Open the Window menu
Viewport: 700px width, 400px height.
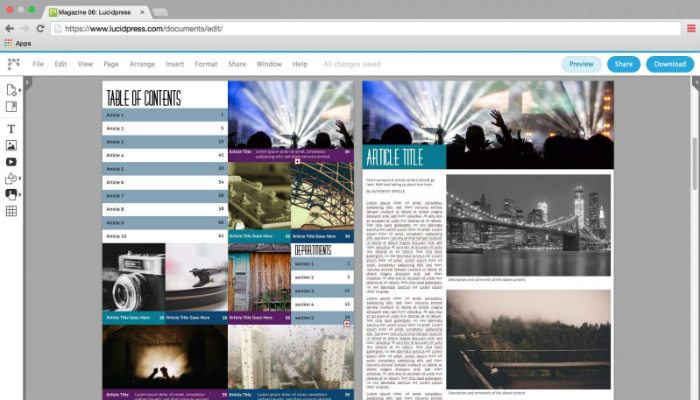[x=269, y=64]
